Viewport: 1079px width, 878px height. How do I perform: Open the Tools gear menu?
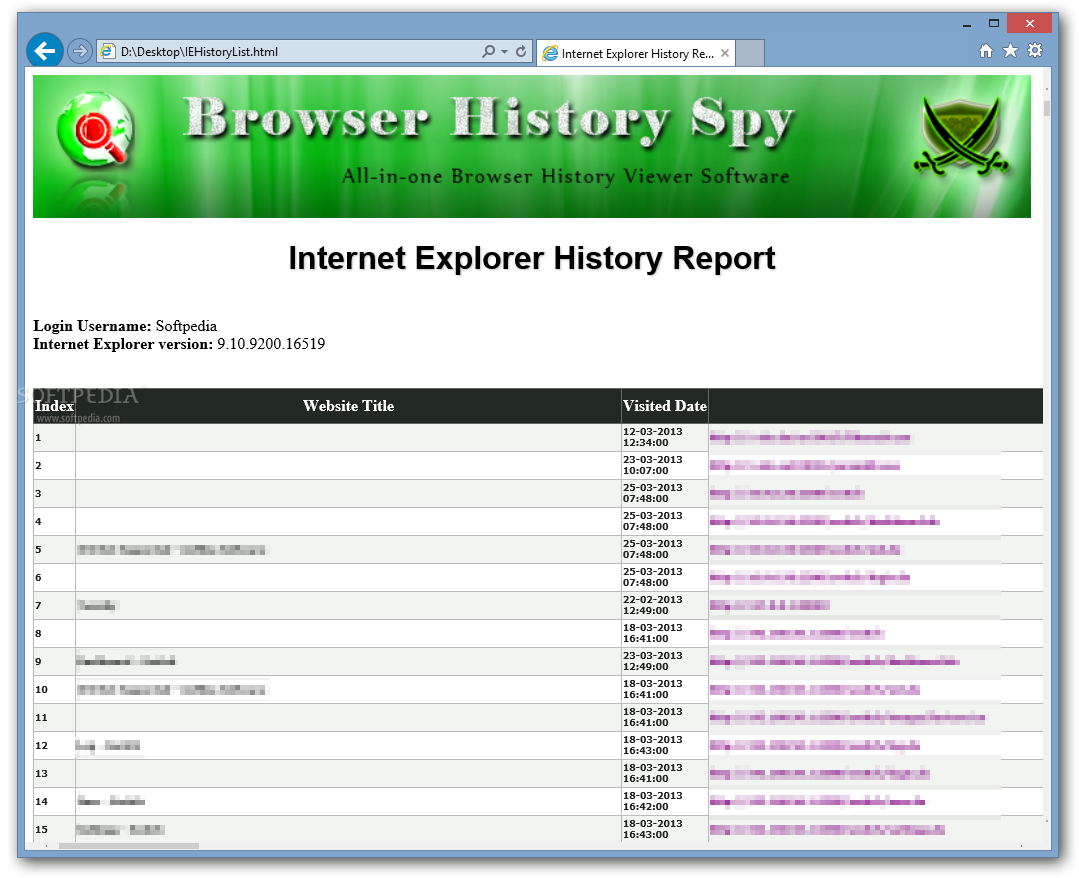point(1034,50)
